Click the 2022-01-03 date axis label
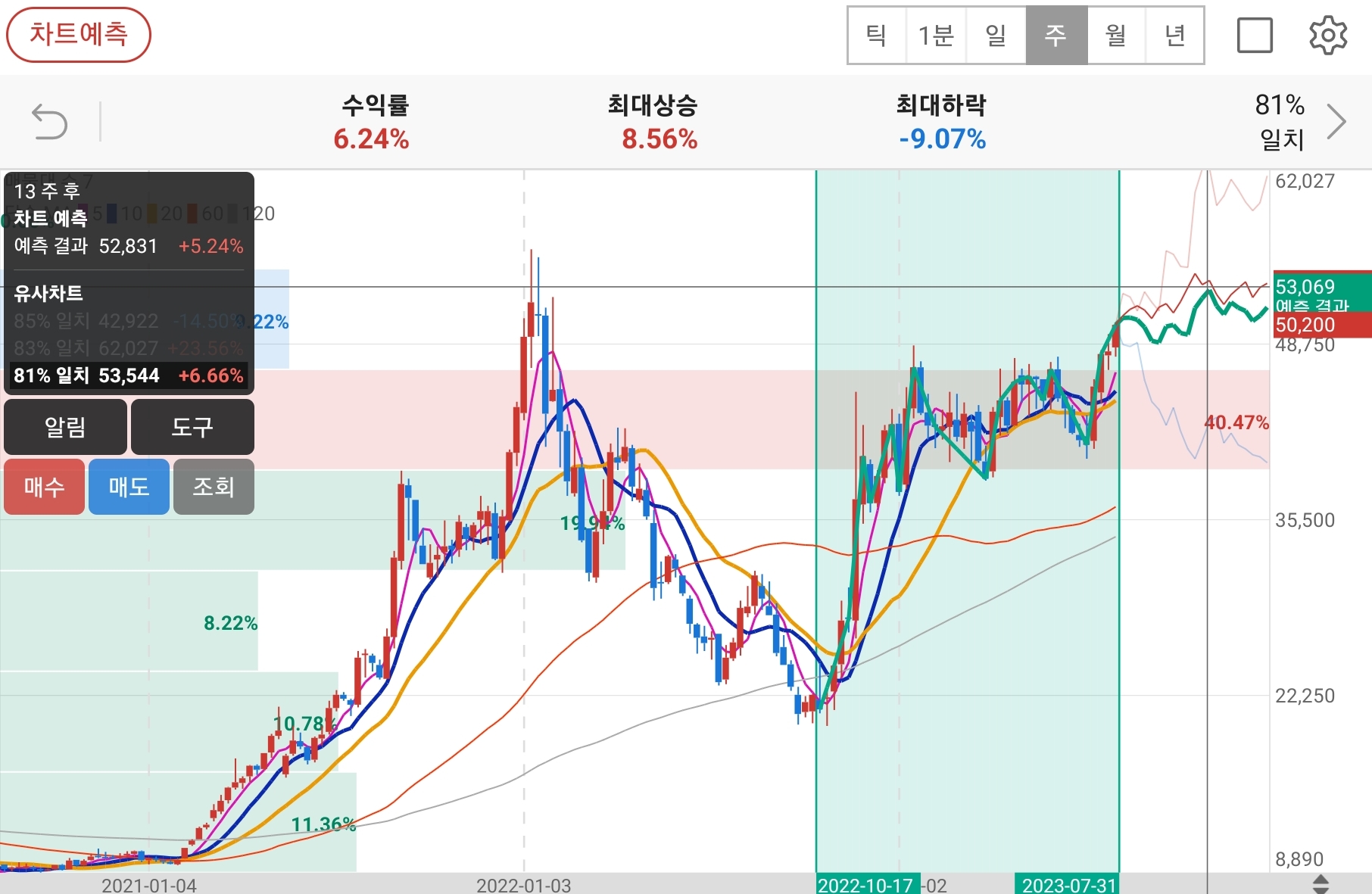 [523, 885]
